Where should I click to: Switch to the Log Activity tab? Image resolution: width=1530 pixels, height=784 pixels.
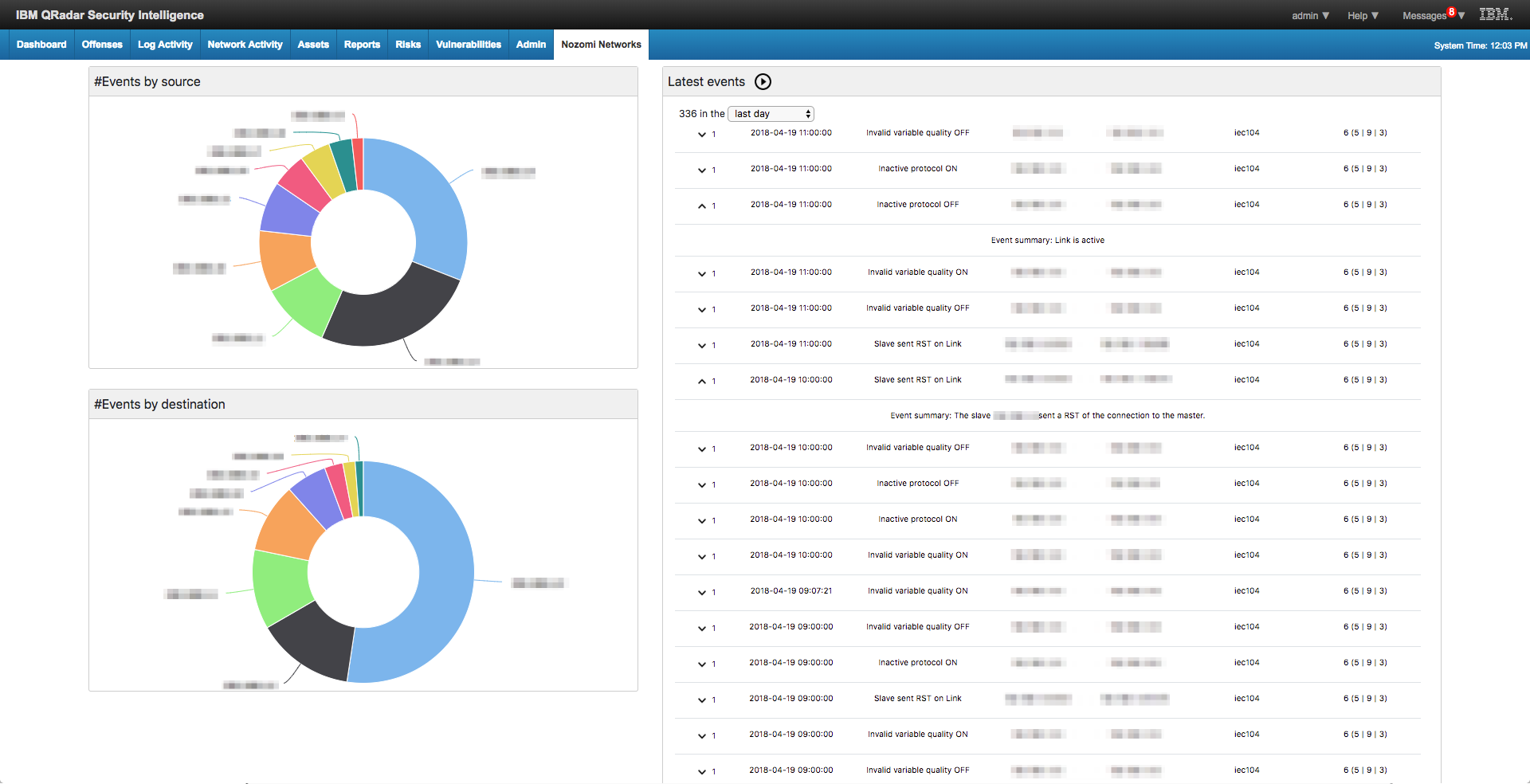pos(164,45)
